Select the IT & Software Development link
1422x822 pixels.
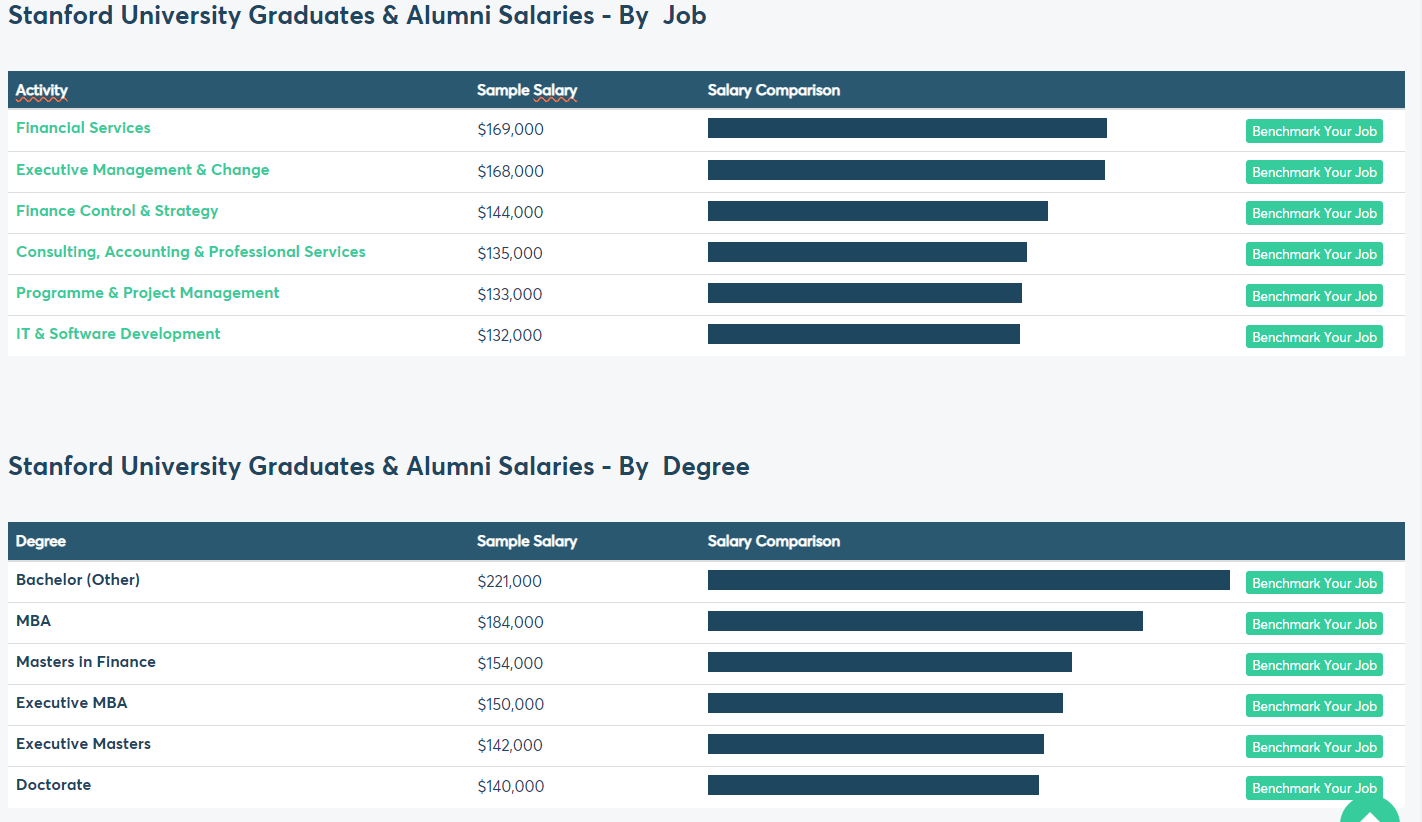coord(118,334)
